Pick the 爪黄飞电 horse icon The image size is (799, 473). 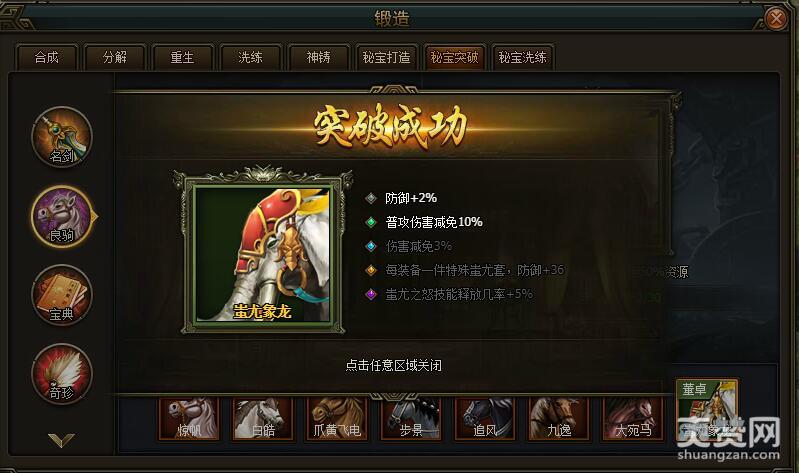(x=337, y=419)
